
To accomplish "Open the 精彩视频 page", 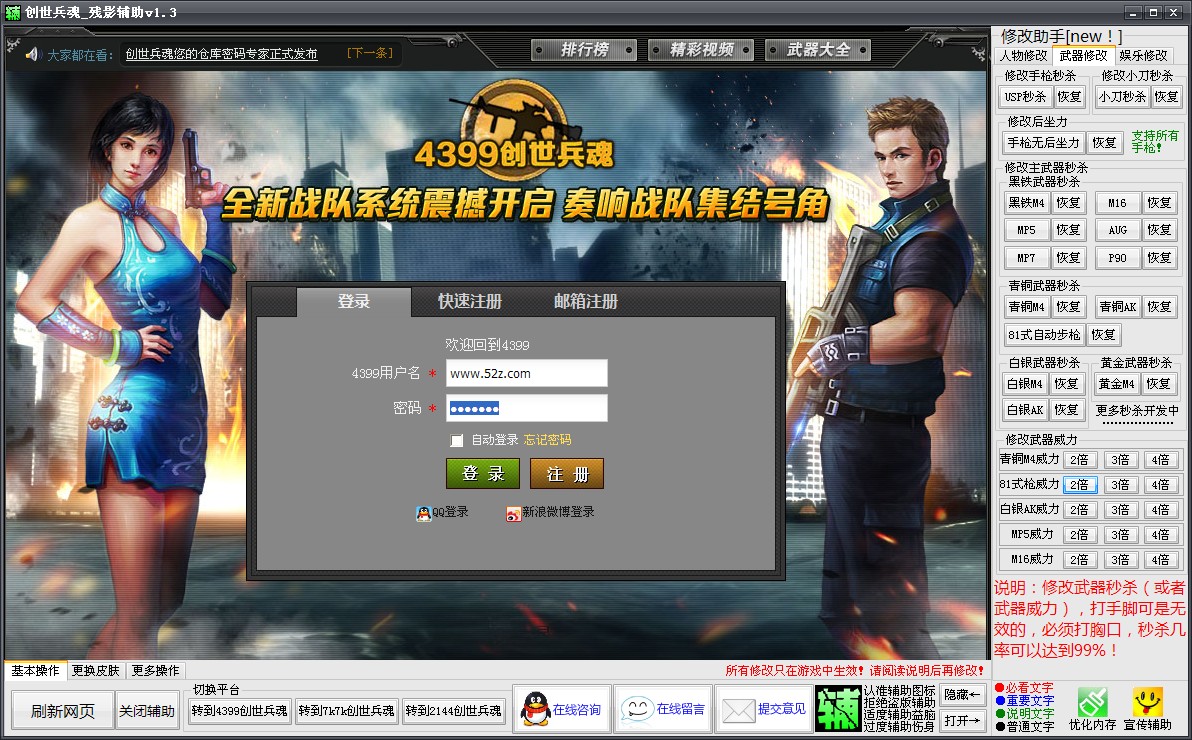I will point(701,50).
